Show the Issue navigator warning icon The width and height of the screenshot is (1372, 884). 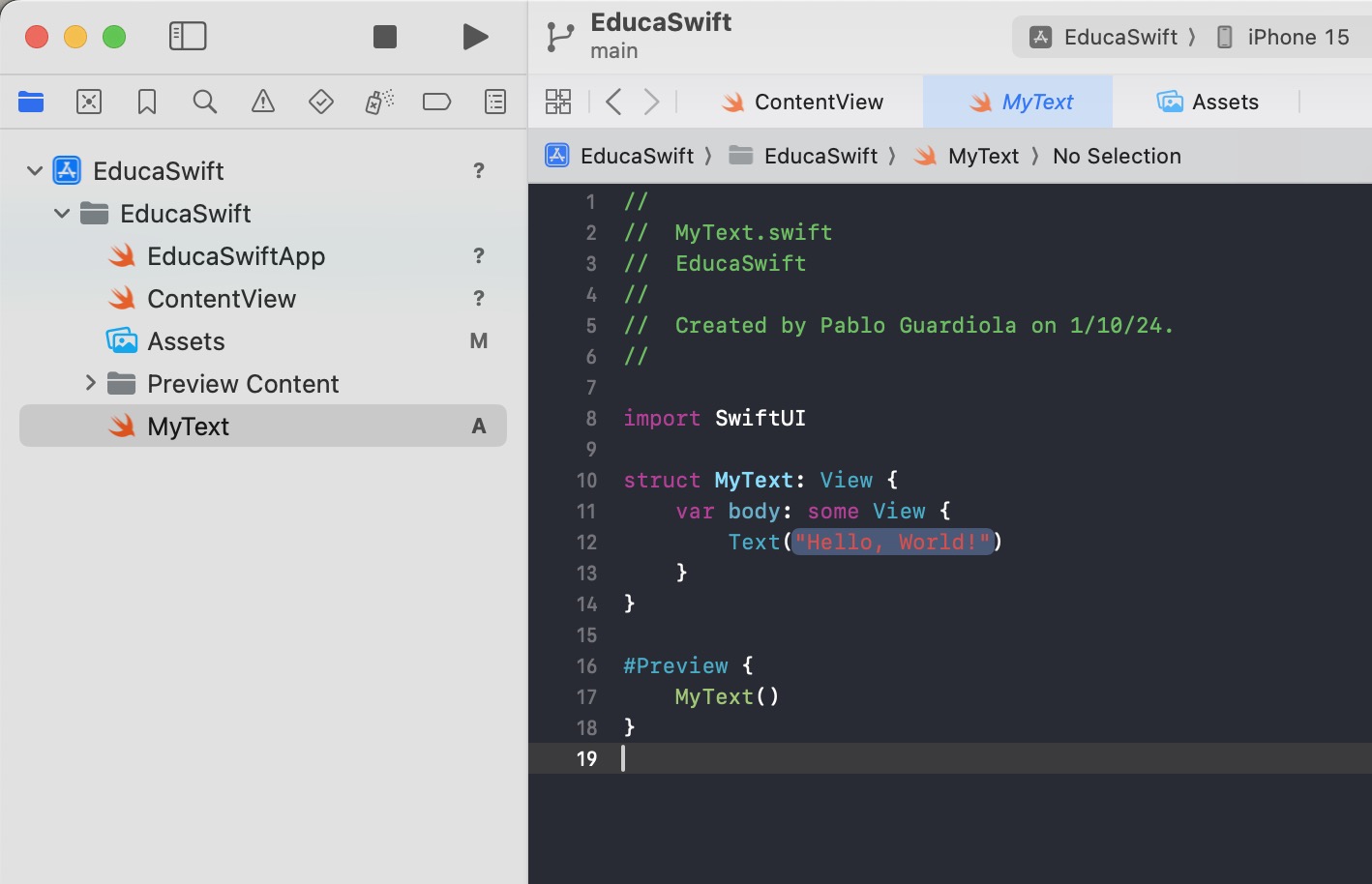pos(263,102)
